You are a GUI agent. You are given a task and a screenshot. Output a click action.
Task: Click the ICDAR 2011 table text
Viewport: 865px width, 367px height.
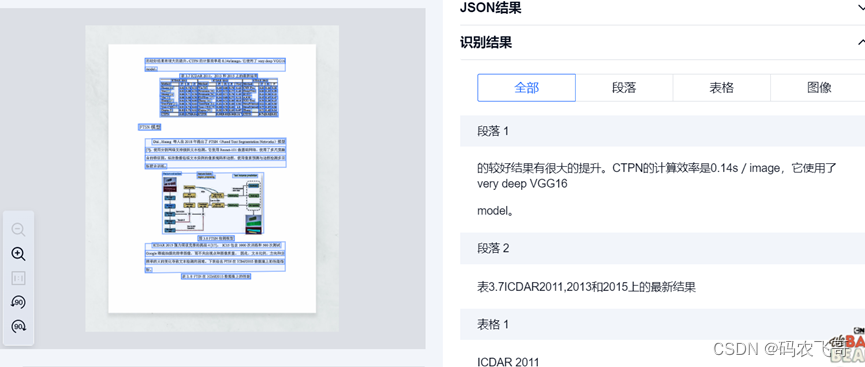point(508,362)
